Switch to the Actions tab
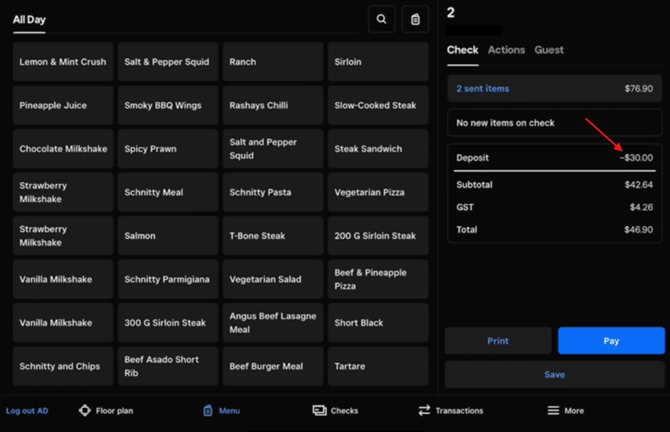The image size is (670, 432). (506, 50)
